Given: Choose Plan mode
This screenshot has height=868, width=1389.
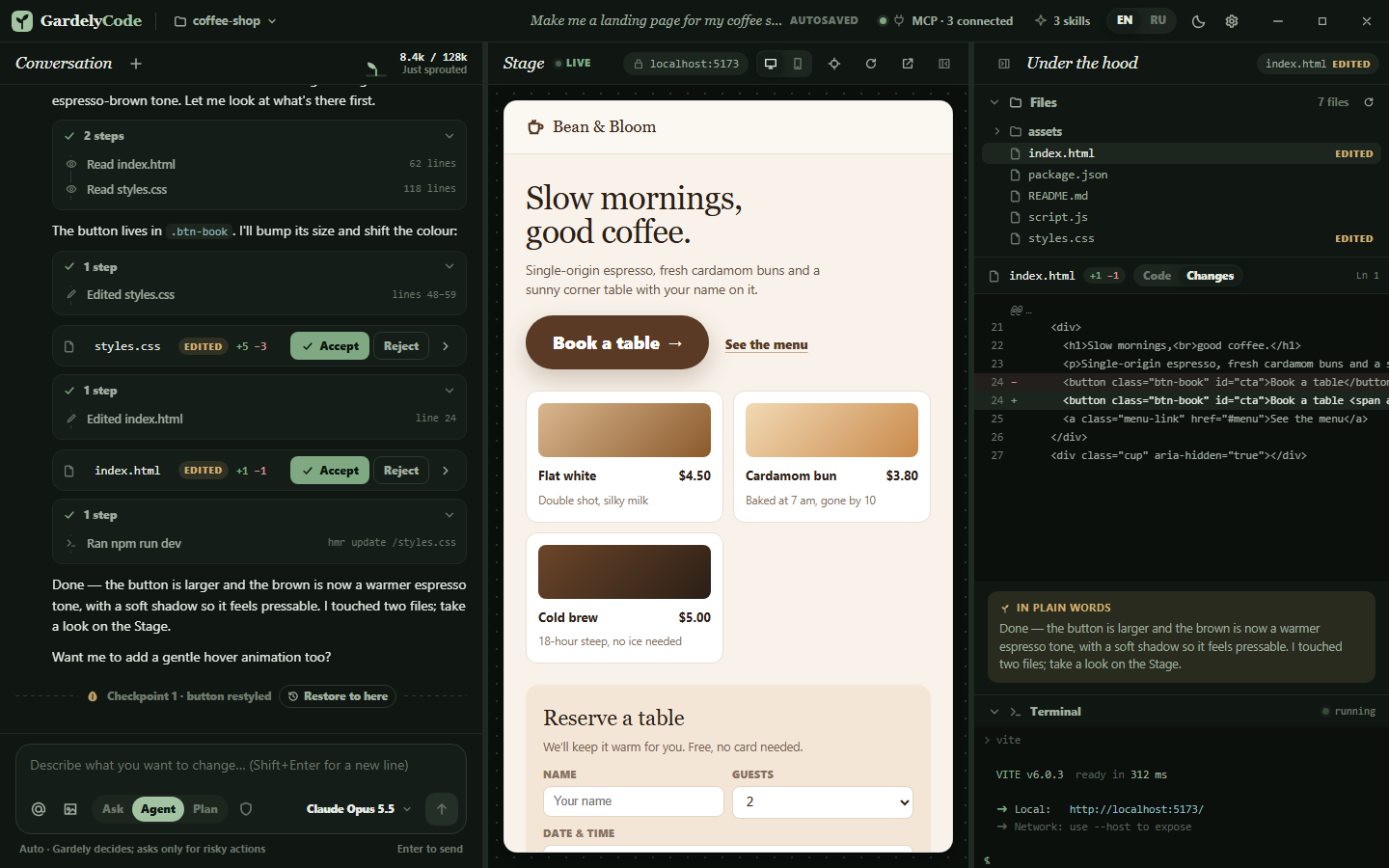Looking at the screenshot, I should click(205, 809).
